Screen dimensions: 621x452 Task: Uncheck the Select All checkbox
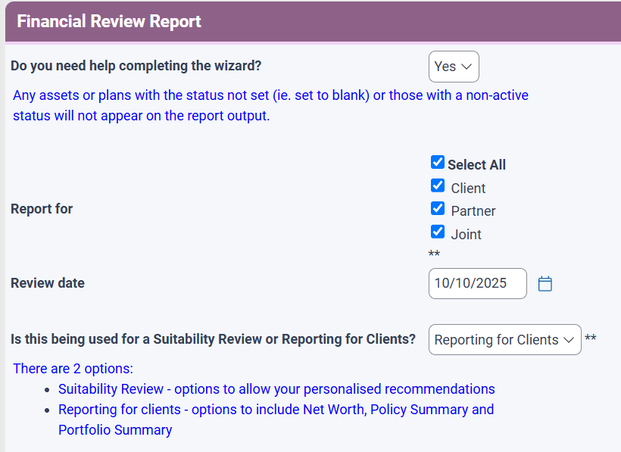(x=437, y=162)
